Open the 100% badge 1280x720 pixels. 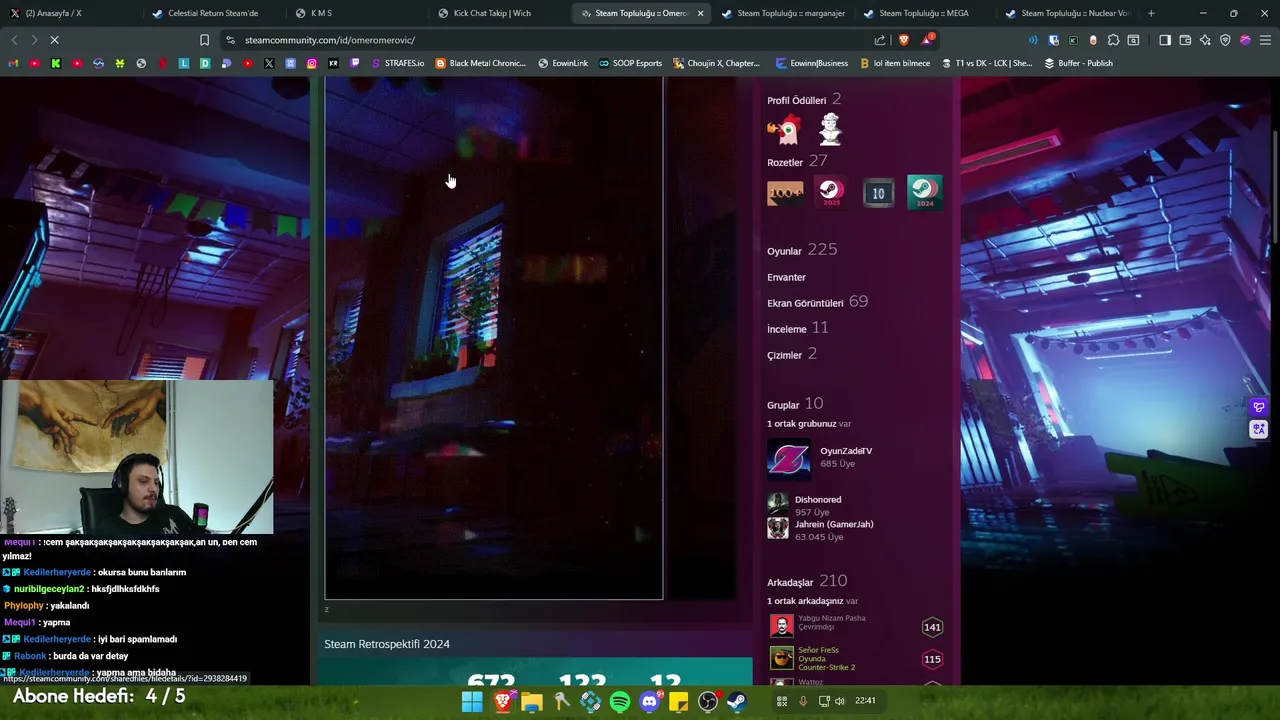[785, 192]
